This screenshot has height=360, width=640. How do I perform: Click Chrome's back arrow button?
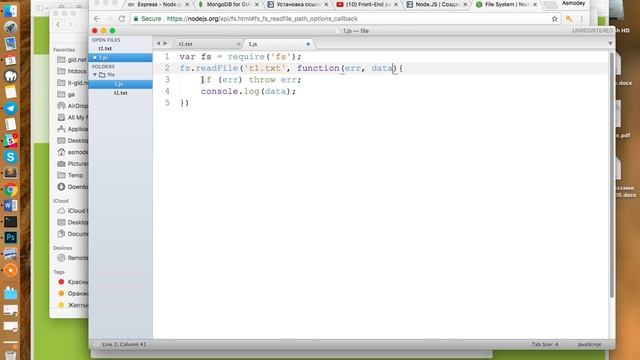(97, 19)
